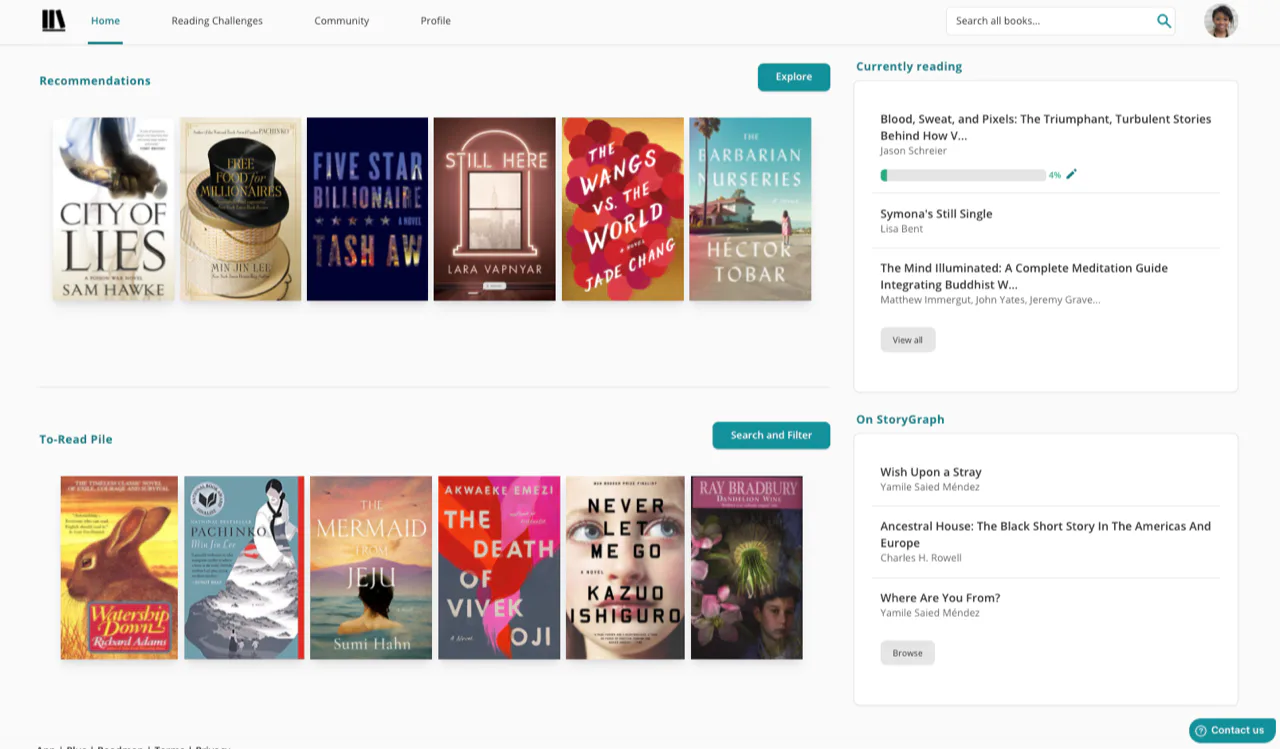This screenshot has height=749, width=1280.
Task: Open The Mind Illuminated title
Action: click(x=1024, y=276)
